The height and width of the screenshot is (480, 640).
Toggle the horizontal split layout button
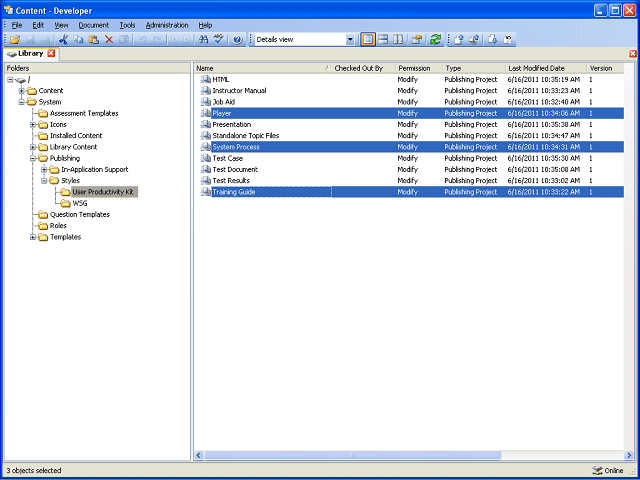coord(383,40)
